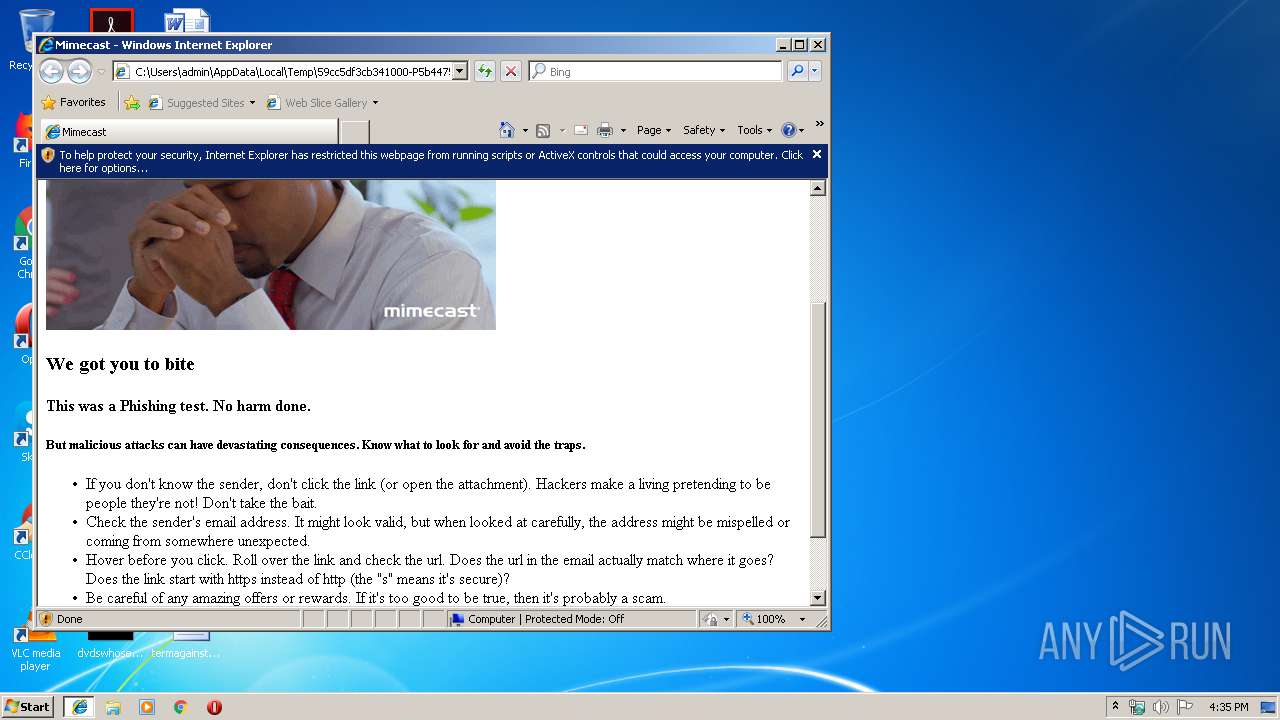
Task: Open the zoom level 100% button
Action: pos(764,619)
